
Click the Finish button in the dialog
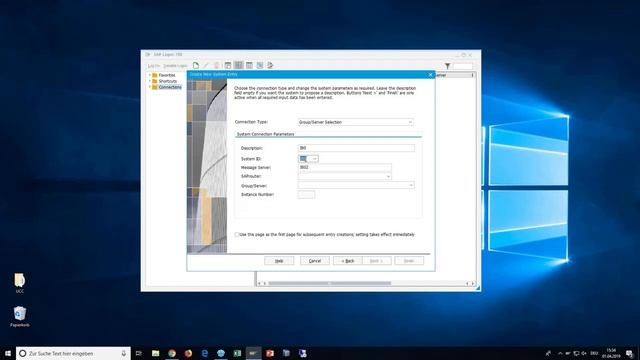click(409, 260)
